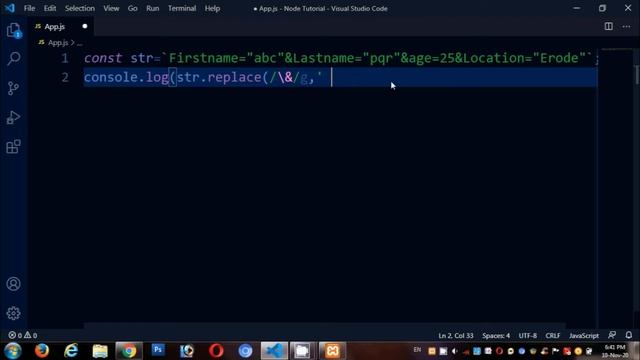Switch to Chrome in the taskbar
The image size is (640, 360).
point(129,351)
